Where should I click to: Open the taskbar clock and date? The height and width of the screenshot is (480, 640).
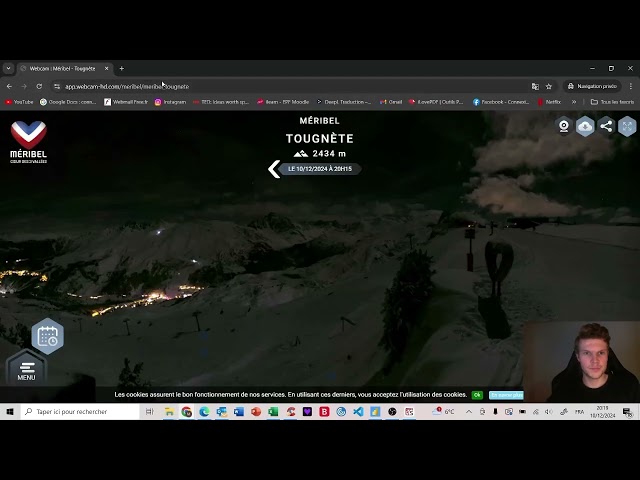pos(602,411)
